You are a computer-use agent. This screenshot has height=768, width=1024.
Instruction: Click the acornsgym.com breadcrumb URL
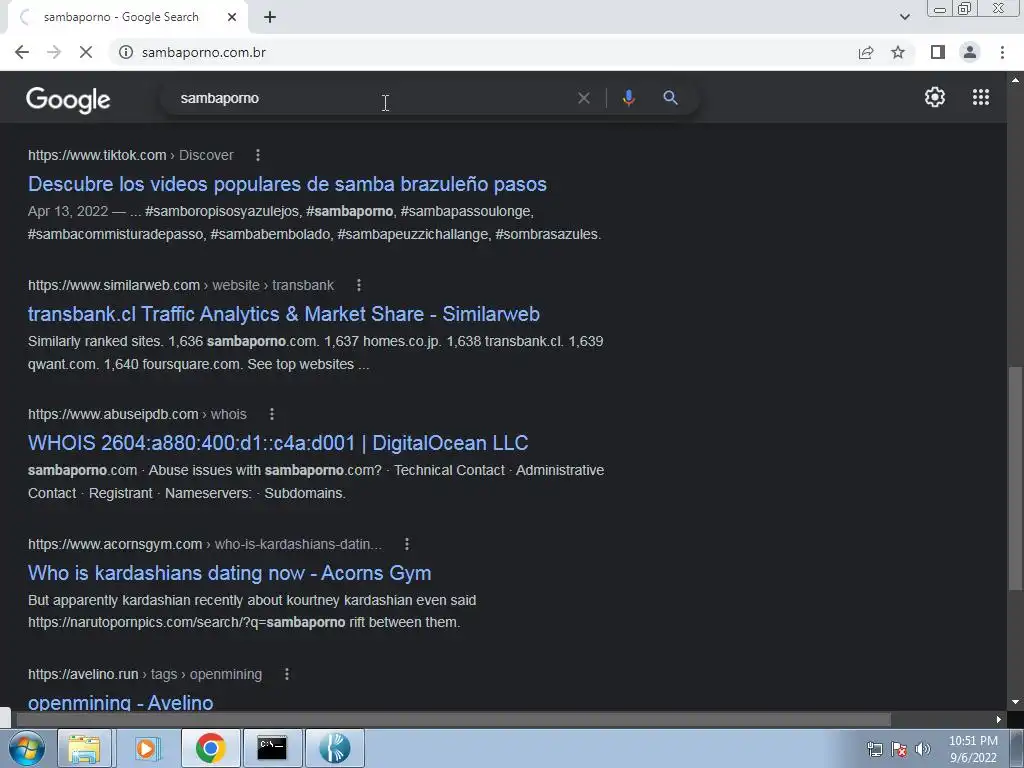pyautogui.click(x=205, y=544)
